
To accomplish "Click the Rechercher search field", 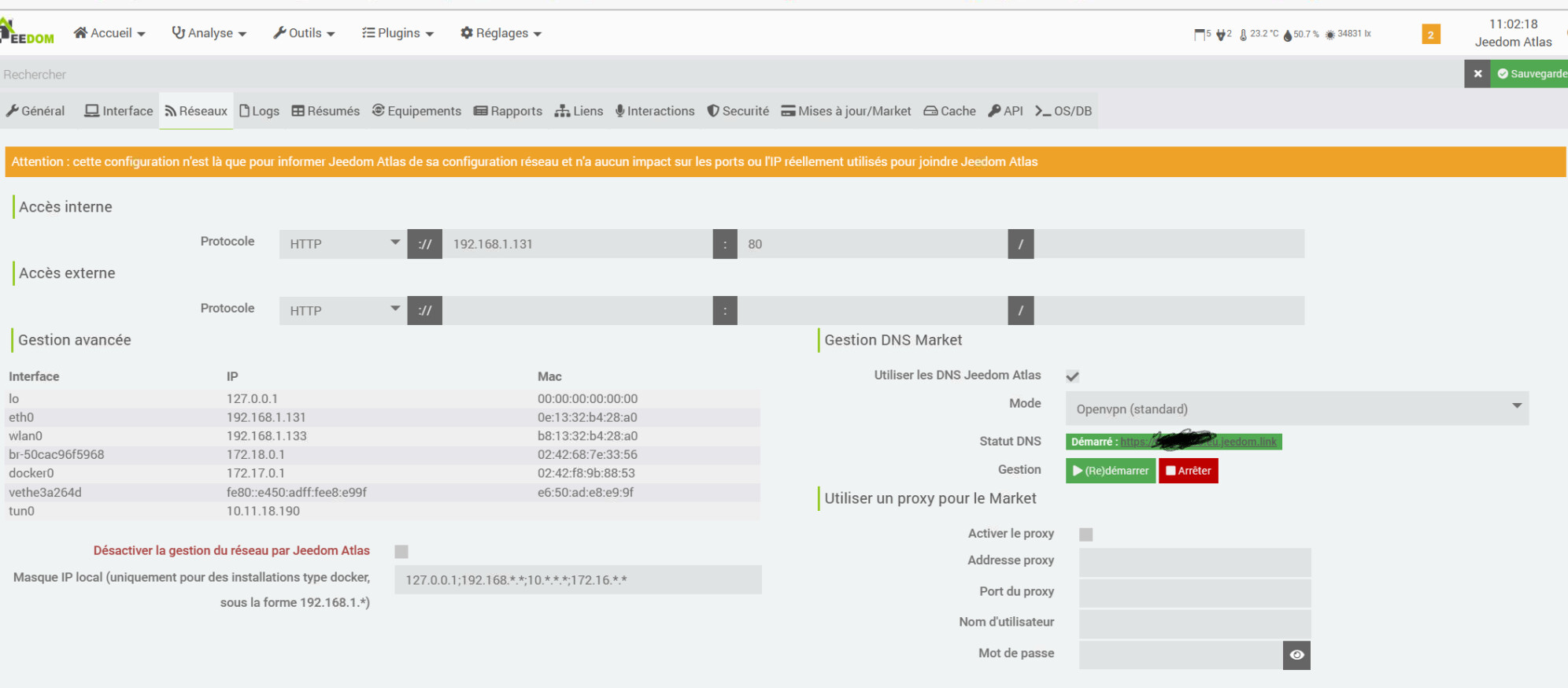I will [708, 75].
